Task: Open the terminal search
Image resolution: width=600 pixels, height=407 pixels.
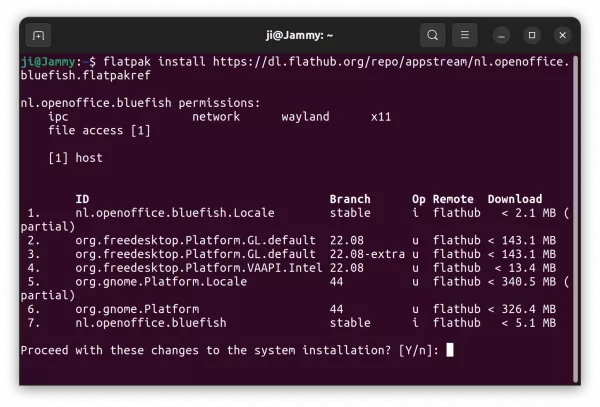Action: pyautogui.click(x=432, y=35)
